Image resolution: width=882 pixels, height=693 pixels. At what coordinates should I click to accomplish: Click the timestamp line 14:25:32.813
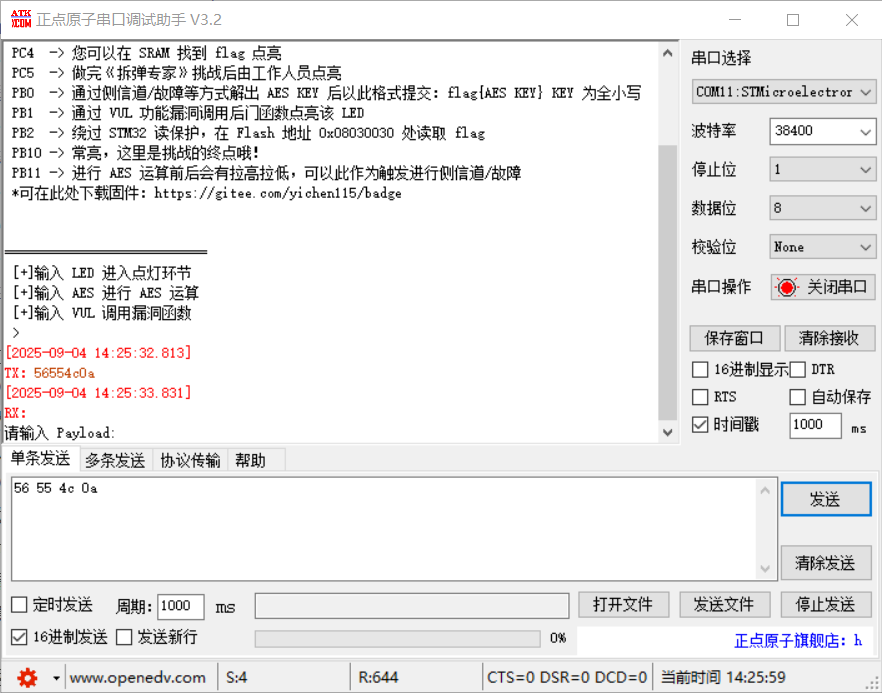[98, 353]
